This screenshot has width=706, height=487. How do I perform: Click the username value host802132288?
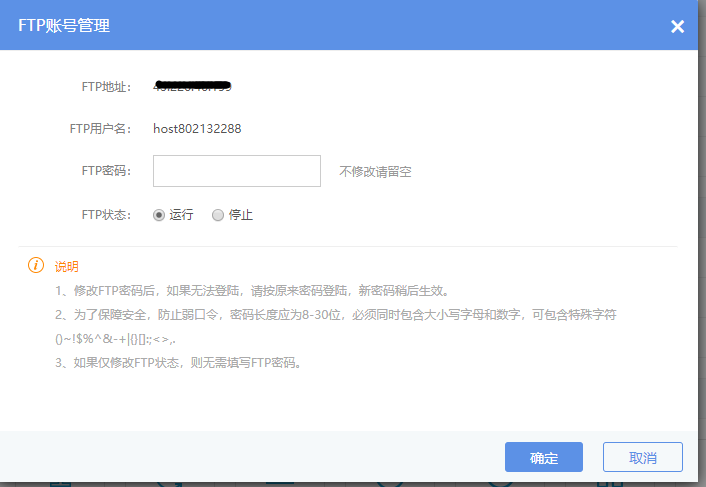pyautogui.click(x=197, y=129)
